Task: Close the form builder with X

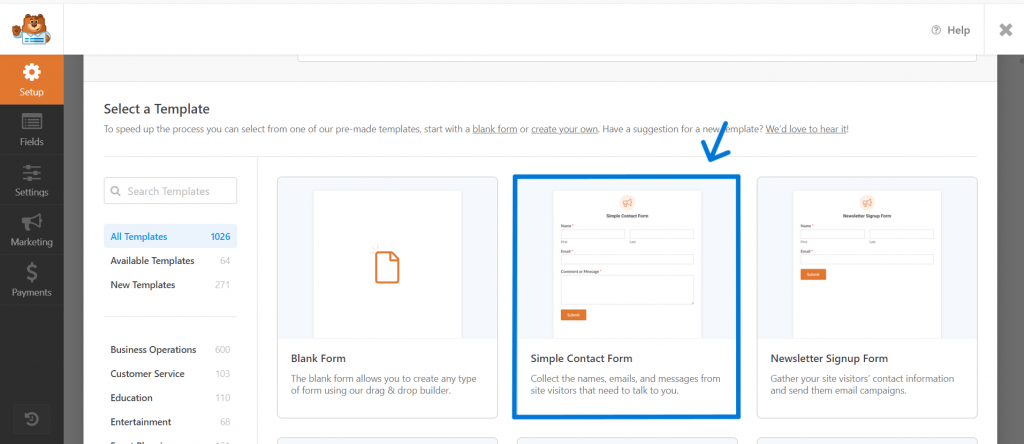Action: (1006, 30)
